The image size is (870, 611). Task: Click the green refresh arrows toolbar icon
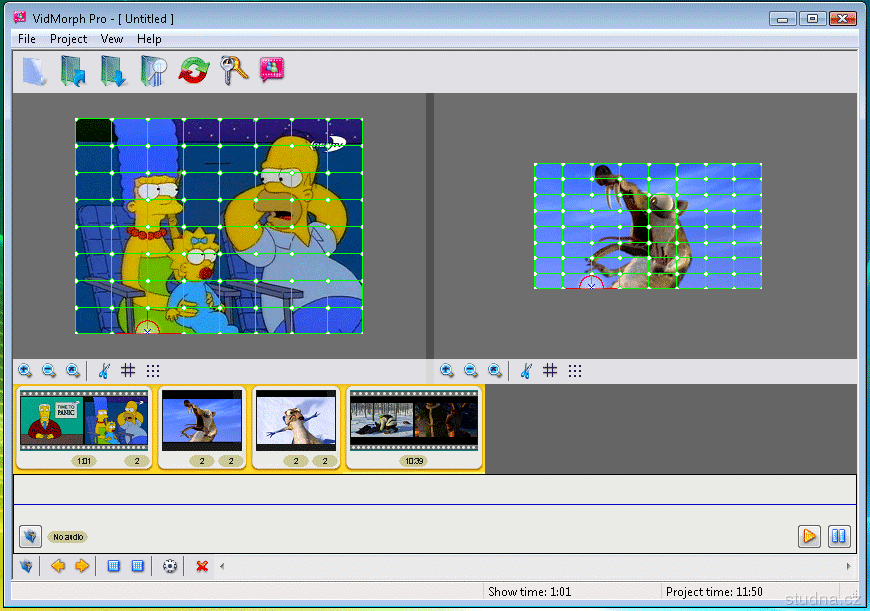pyautogui.click(x=192, y=71)
